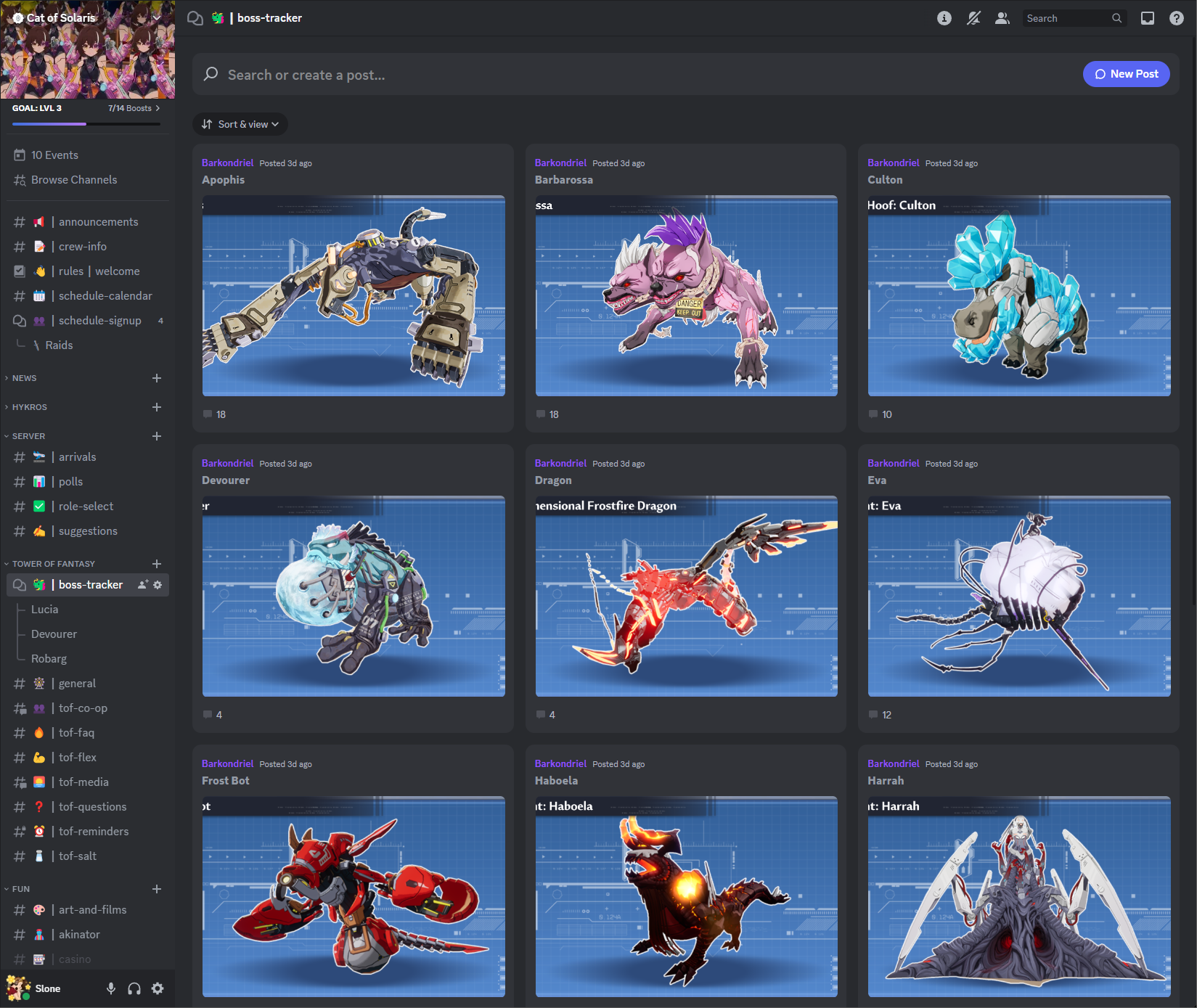Click the search magnifier icon in header
Viewport: 1197px width, 1008px height.
point(1116,18)
